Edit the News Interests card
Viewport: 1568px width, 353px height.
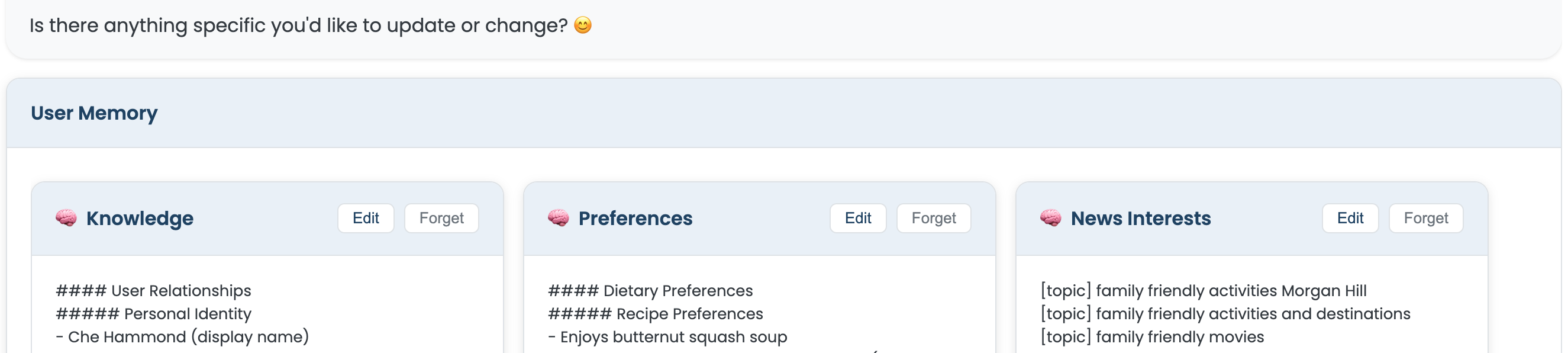tap(1350, 219)
